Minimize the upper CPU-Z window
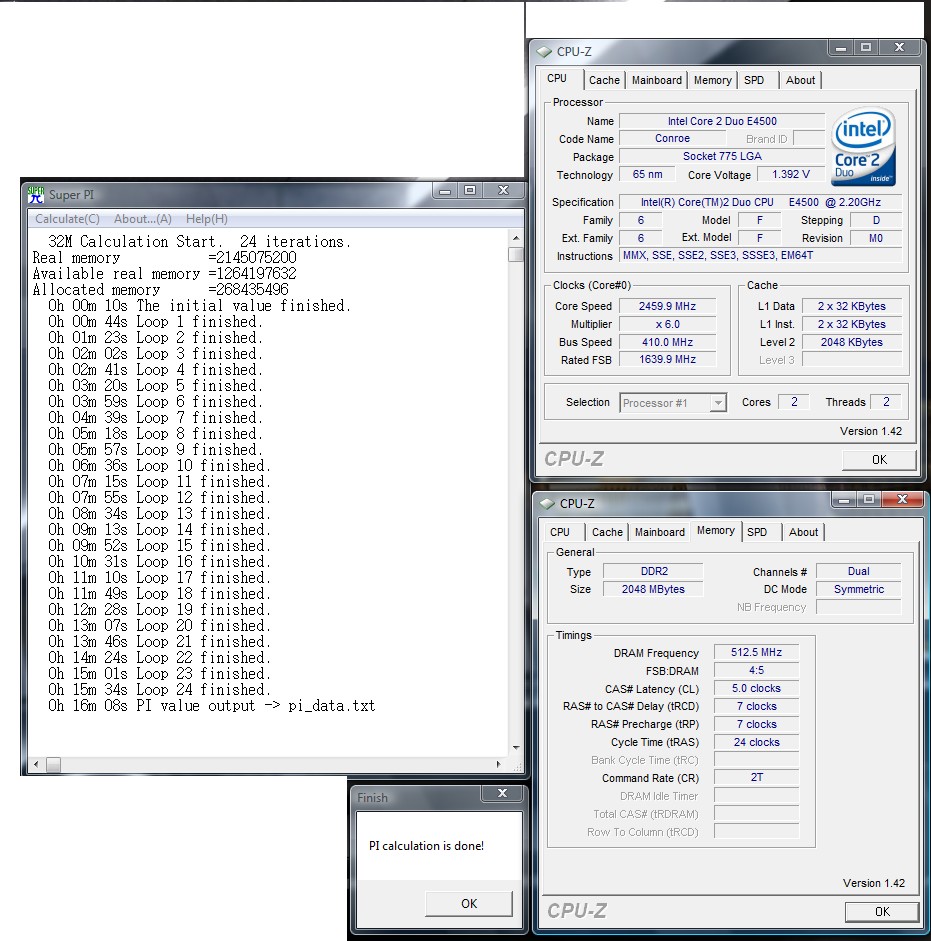 point(841,48)
